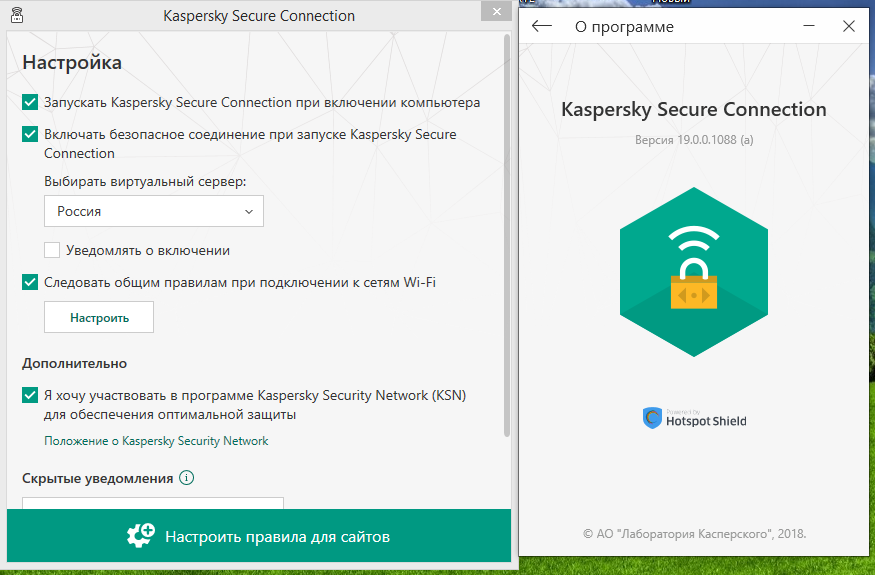The height and width of the screenshot is (575, 875).
Task: Click Настроить правила для сайтов button
Action: (259, 535)
